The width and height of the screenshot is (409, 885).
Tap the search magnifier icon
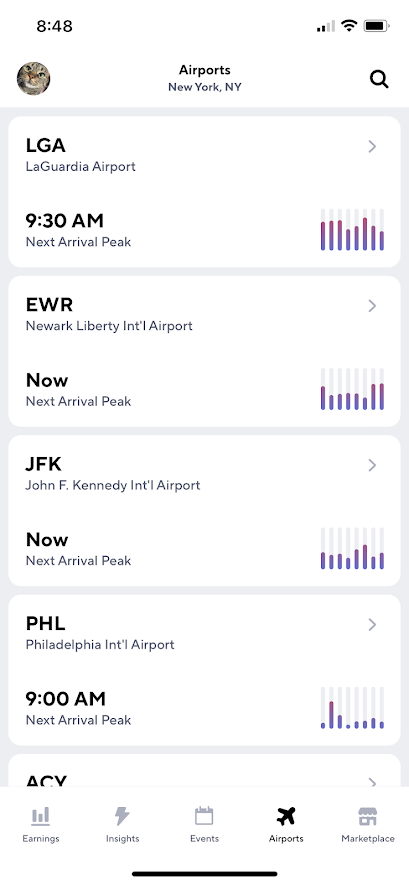pos(379,79)
